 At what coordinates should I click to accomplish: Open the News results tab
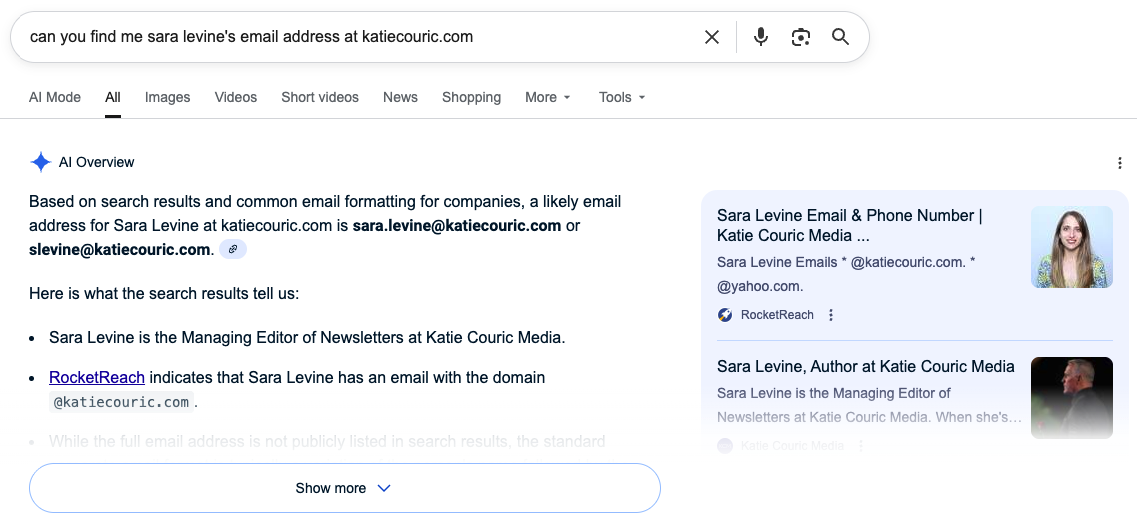click(x=400, y=97)
